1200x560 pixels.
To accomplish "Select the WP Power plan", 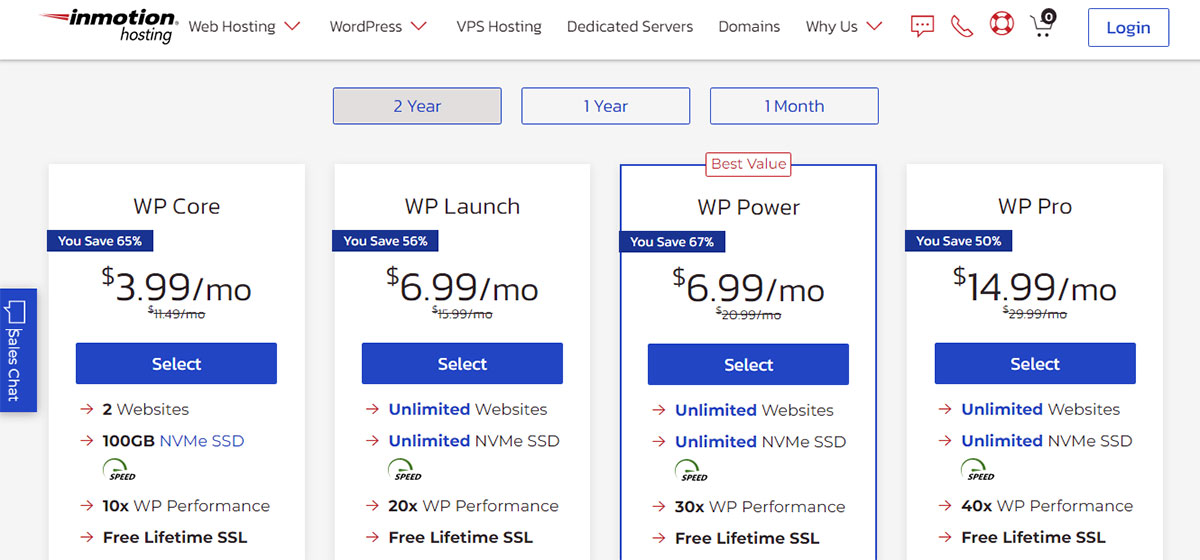I will tap(748, 365).
